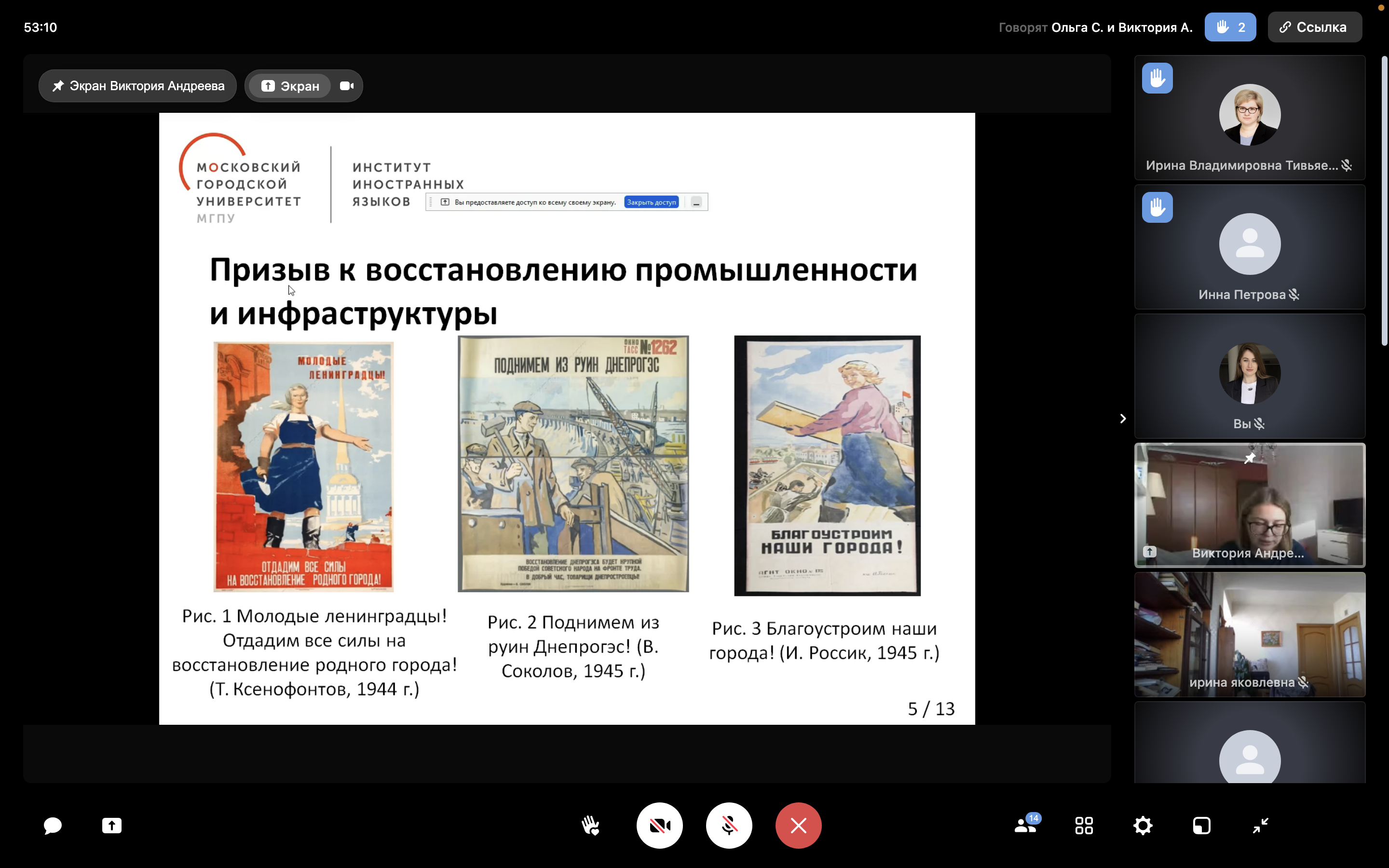1389x868 pixels.
Task: Select the ирина яковлевна video tile
Action: (1250, 634)
